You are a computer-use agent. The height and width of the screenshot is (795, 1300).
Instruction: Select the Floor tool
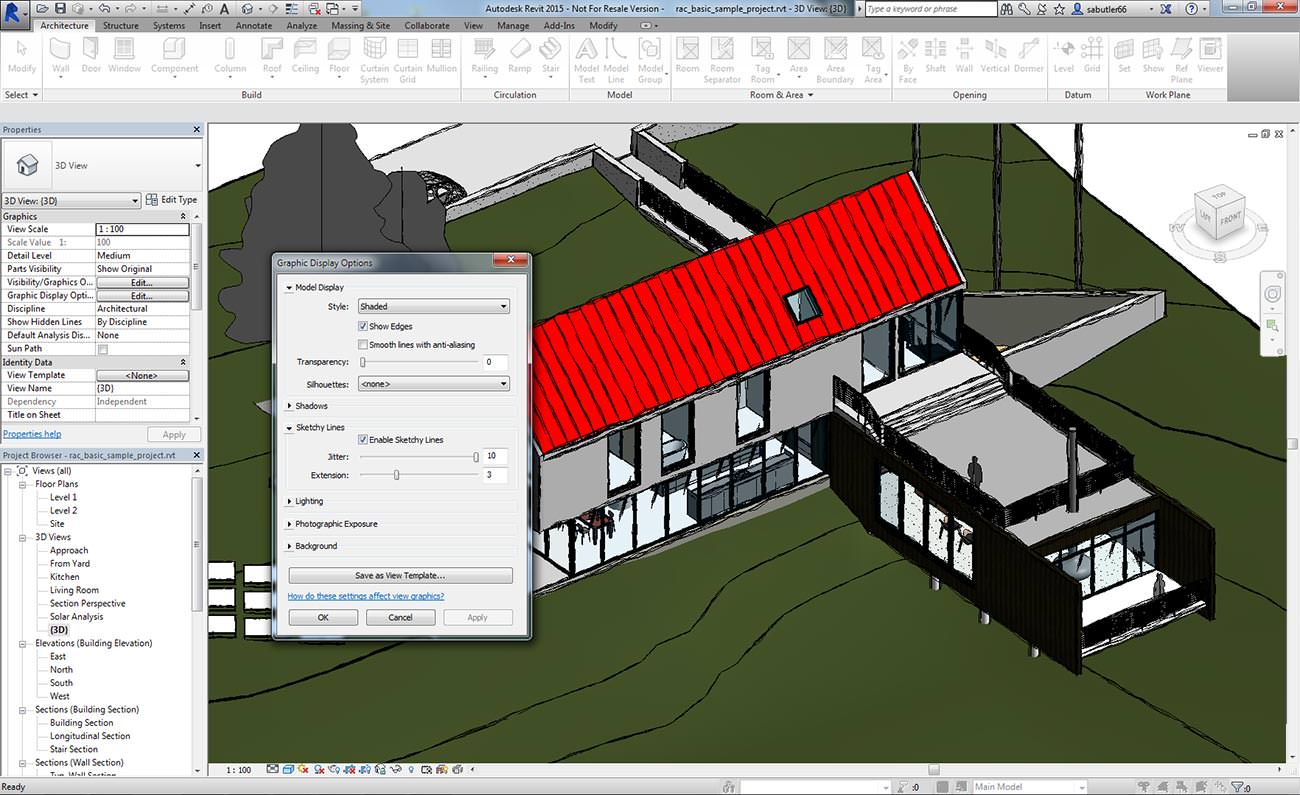[x=339, y=58]
